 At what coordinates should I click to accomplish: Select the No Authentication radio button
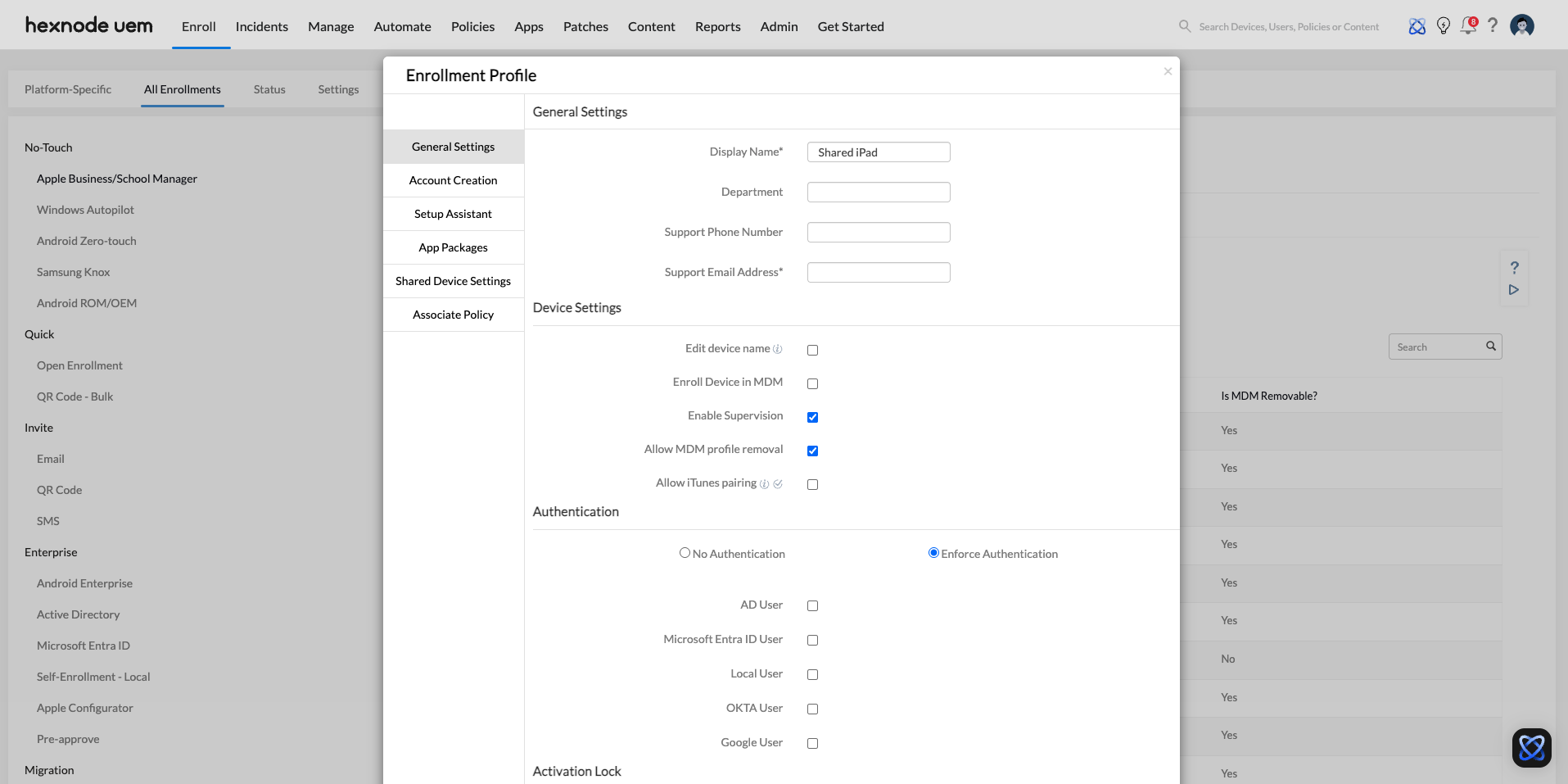(685, 553)
